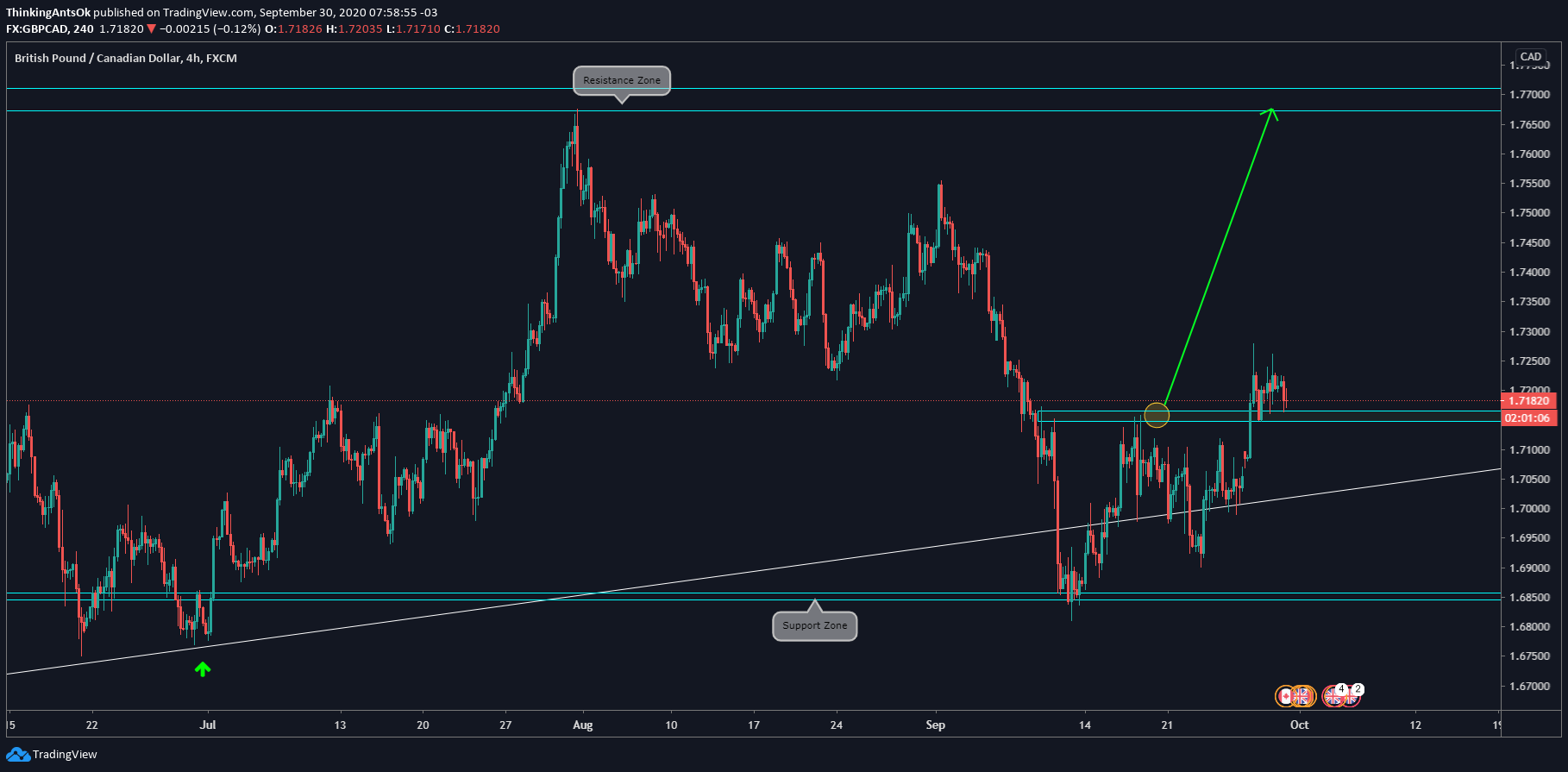1568x772 pixels.
Task: Click the 1.77000 price axis label
Action: (x=1529, y=95)
